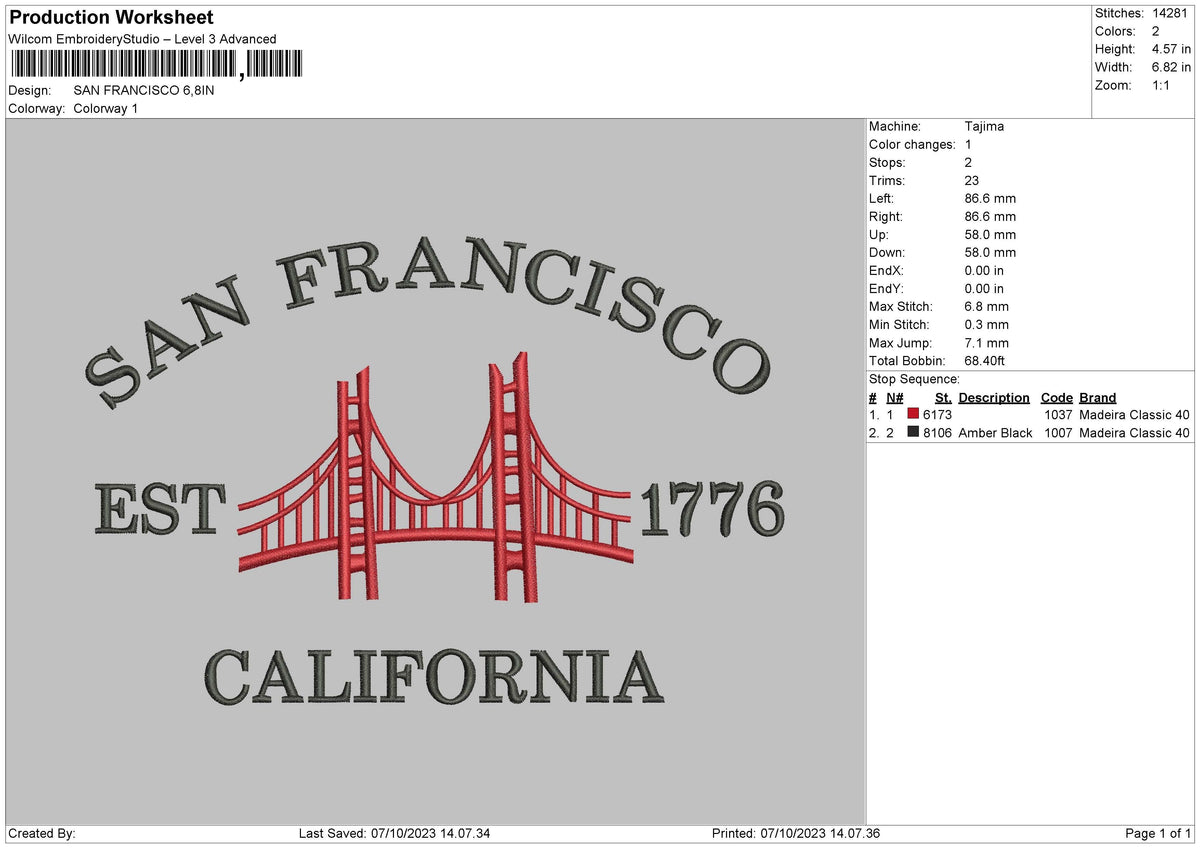
Task: Select the barcode under the Wilcom title
Action: (x=155, y=65)
